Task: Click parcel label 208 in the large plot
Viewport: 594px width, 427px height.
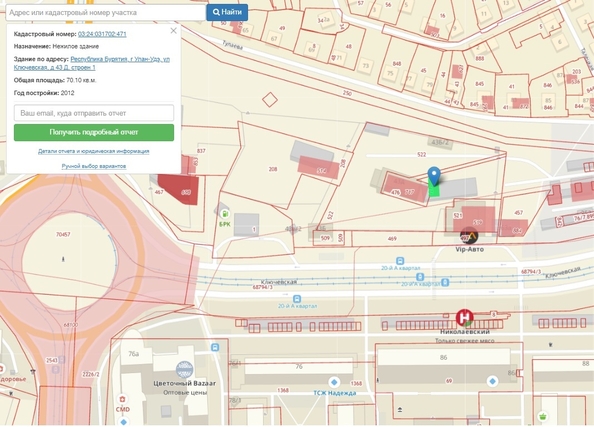Action: (x=273, y=169)
